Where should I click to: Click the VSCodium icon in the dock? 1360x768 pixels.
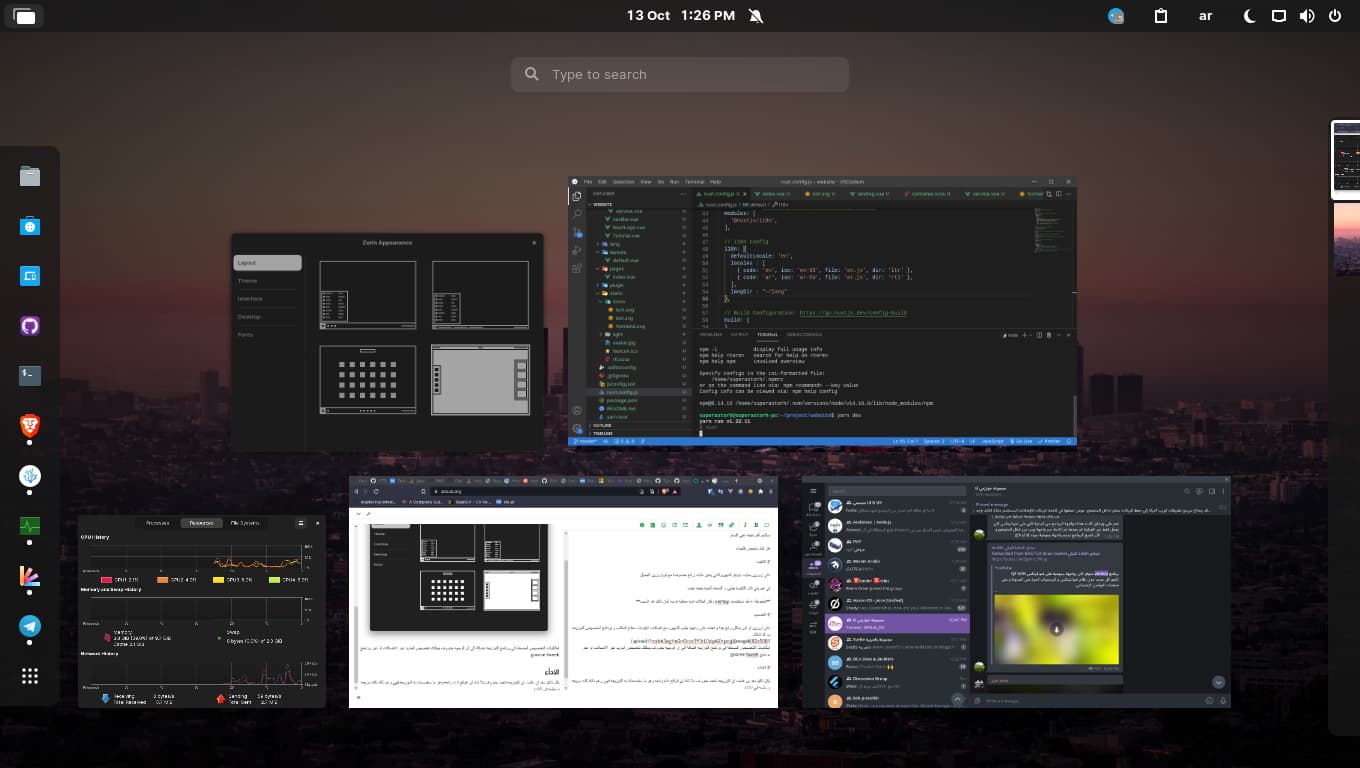(x=30, y=476)
